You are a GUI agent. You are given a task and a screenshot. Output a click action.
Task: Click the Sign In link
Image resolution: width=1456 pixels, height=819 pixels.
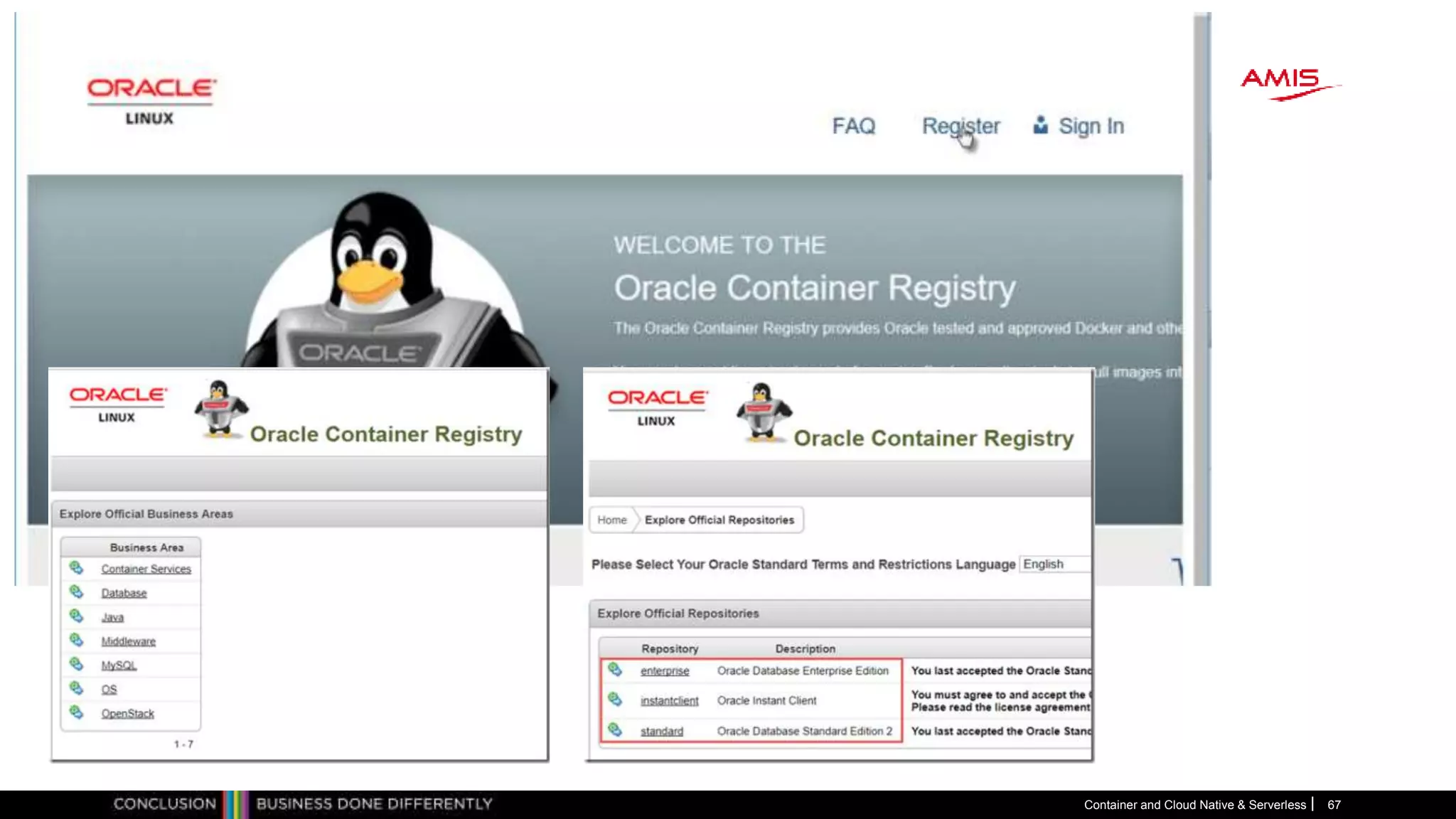(x=1091, y=126)
